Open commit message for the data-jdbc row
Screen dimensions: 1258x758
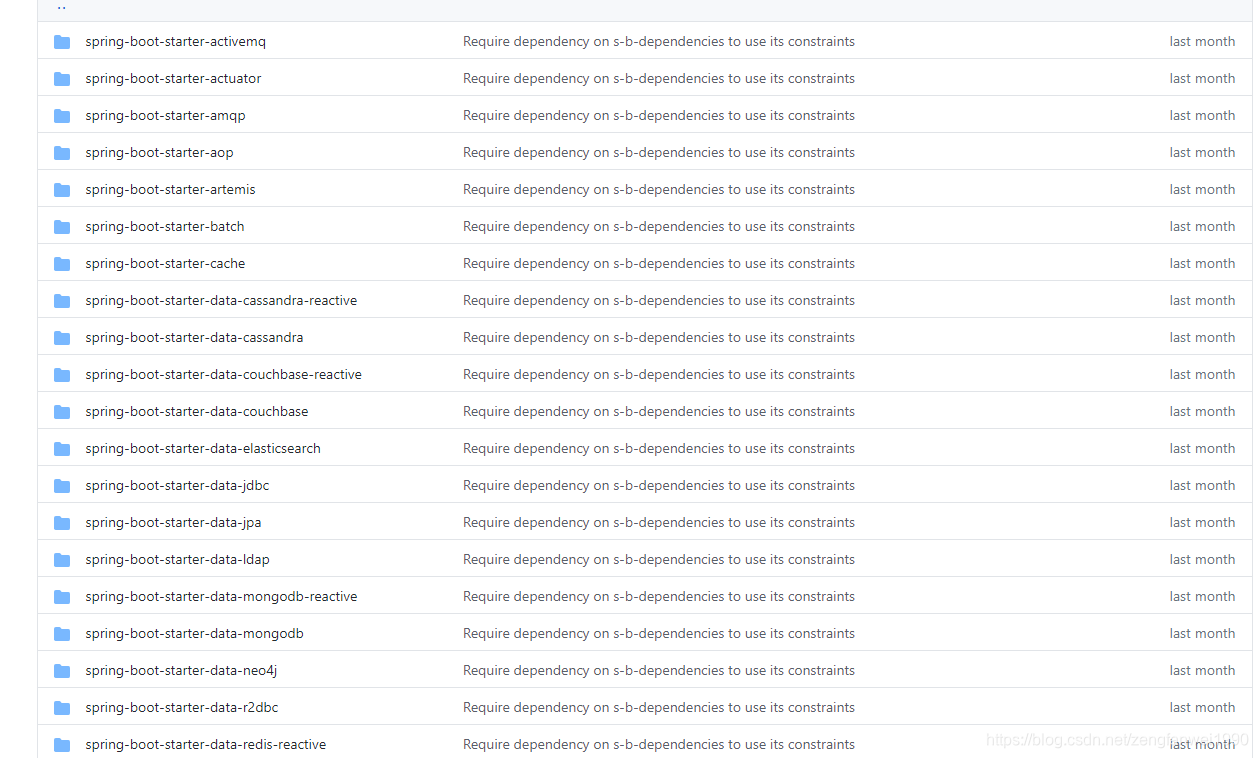click(x=659, y=486)
